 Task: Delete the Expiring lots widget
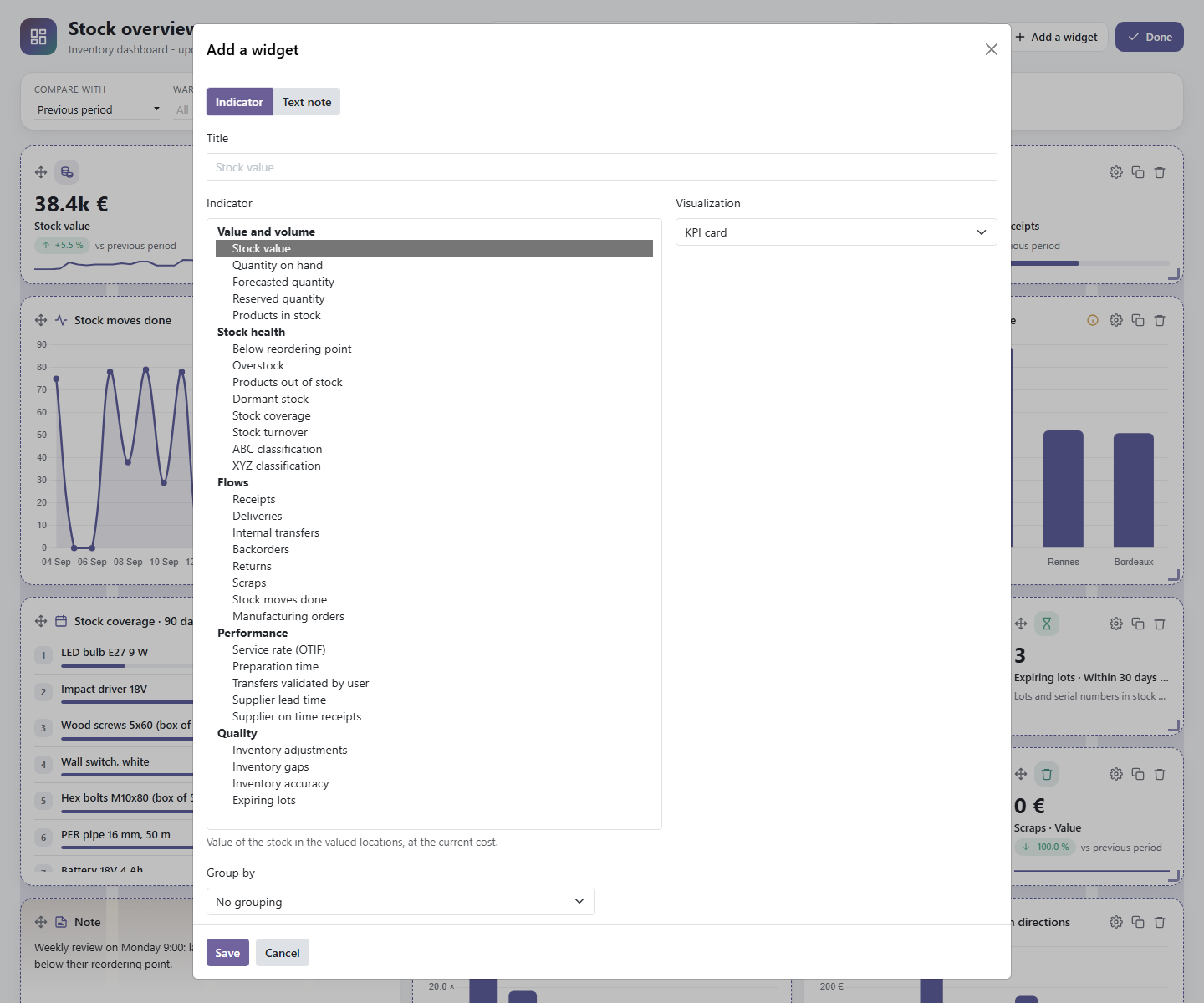pos(1160,624)
